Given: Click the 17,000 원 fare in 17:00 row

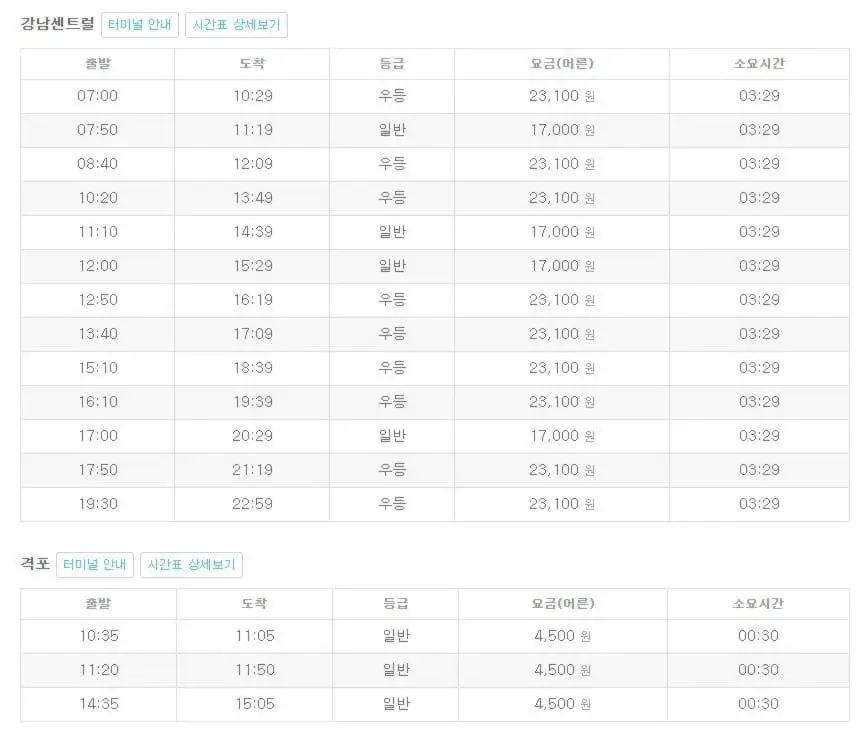Looking at the screenshot, I should point(562,436).
